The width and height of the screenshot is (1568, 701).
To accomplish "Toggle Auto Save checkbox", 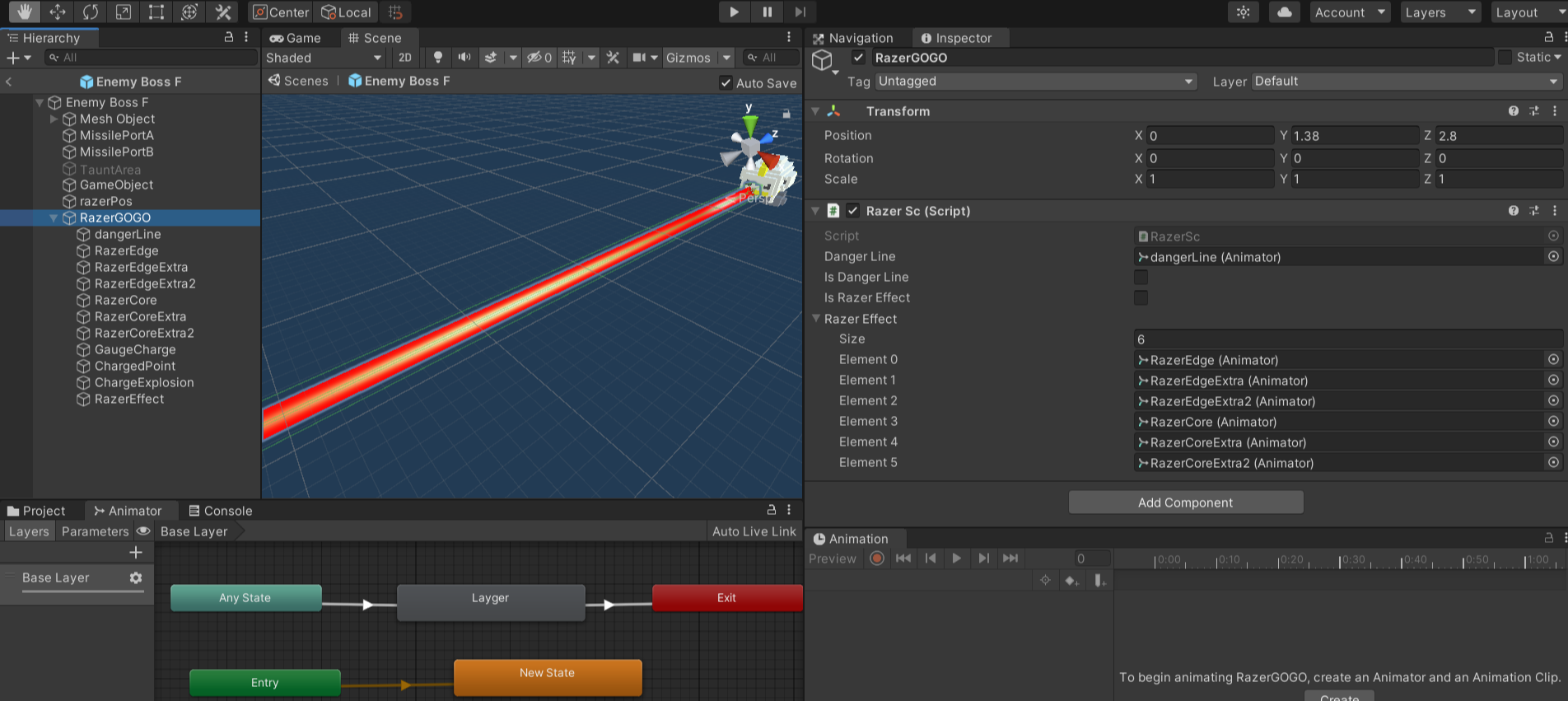I will (726, 82).
